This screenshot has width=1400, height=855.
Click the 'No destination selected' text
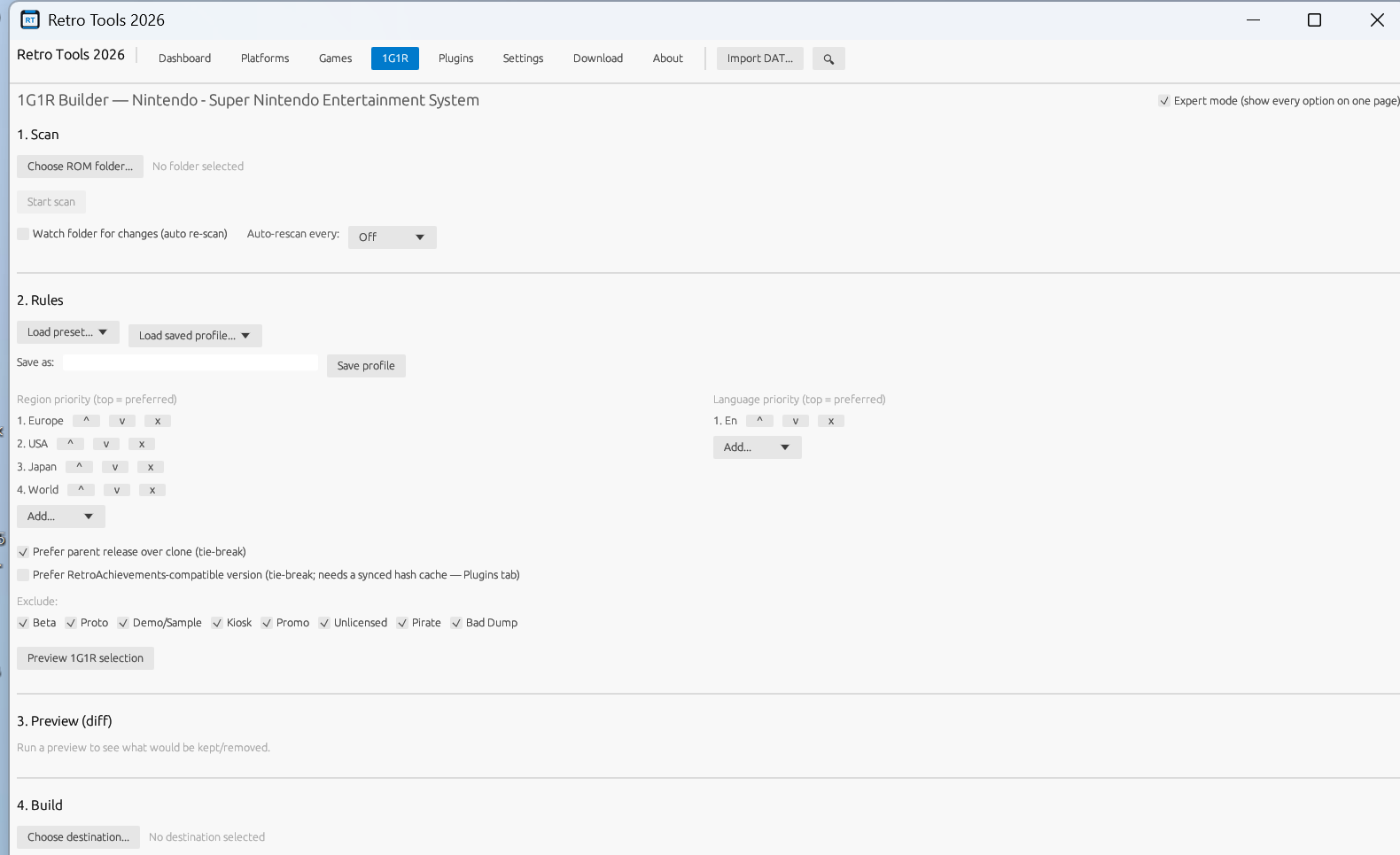coord(206,837)
